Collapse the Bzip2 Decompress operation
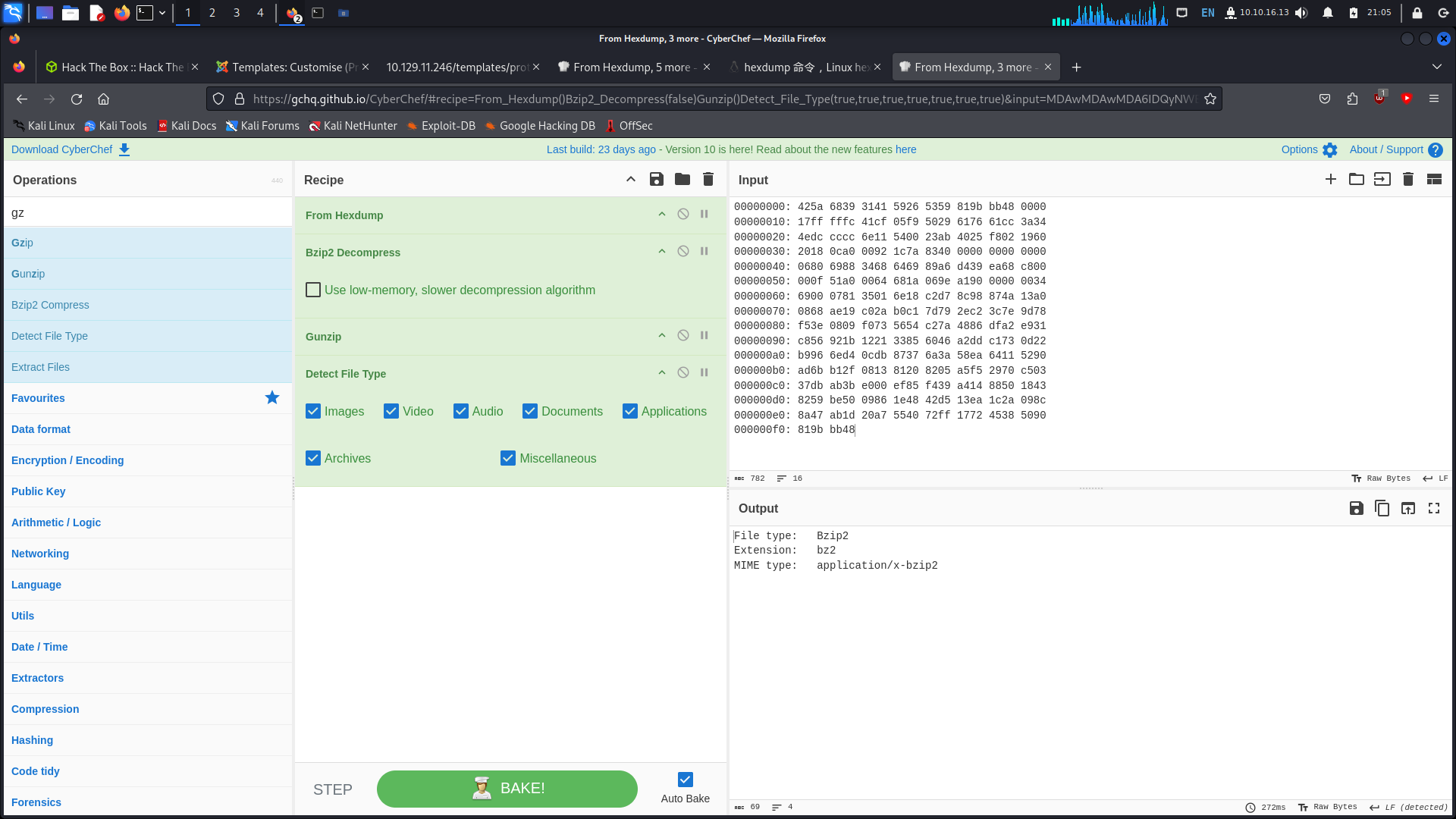 (662, 252)
